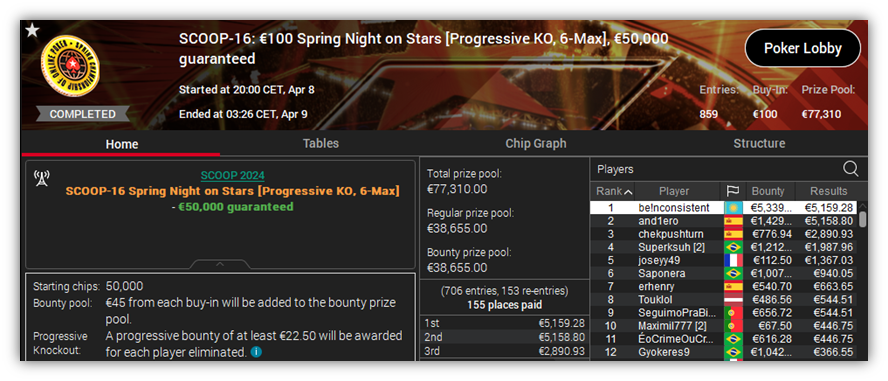Click the broadcast antenna icon
Viewport: 888px width, 381px height.
point(42,178)
